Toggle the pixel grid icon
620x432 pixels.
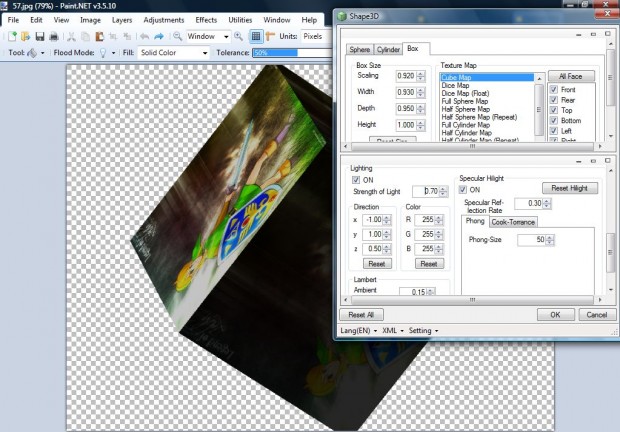click(x=256, y=36)
